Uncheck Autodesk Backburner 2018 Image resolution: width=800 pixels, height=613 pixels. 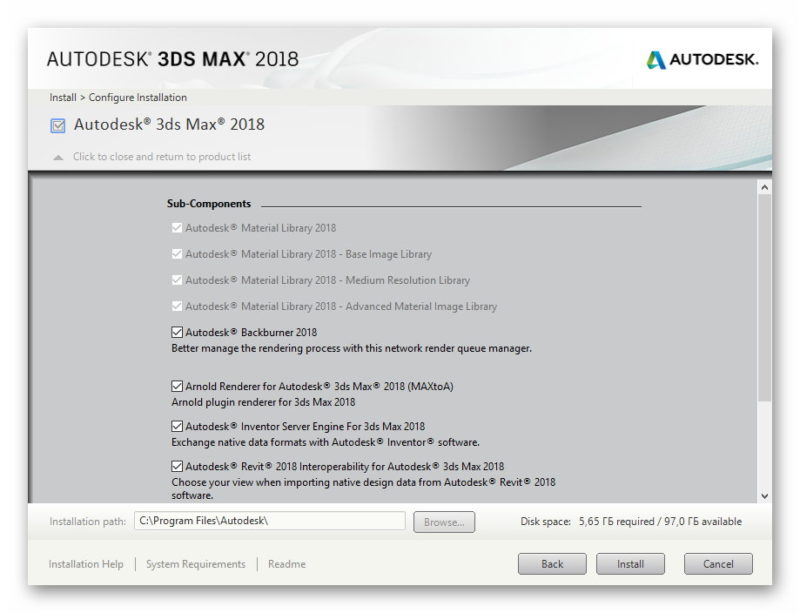click(x=177, y=332)
